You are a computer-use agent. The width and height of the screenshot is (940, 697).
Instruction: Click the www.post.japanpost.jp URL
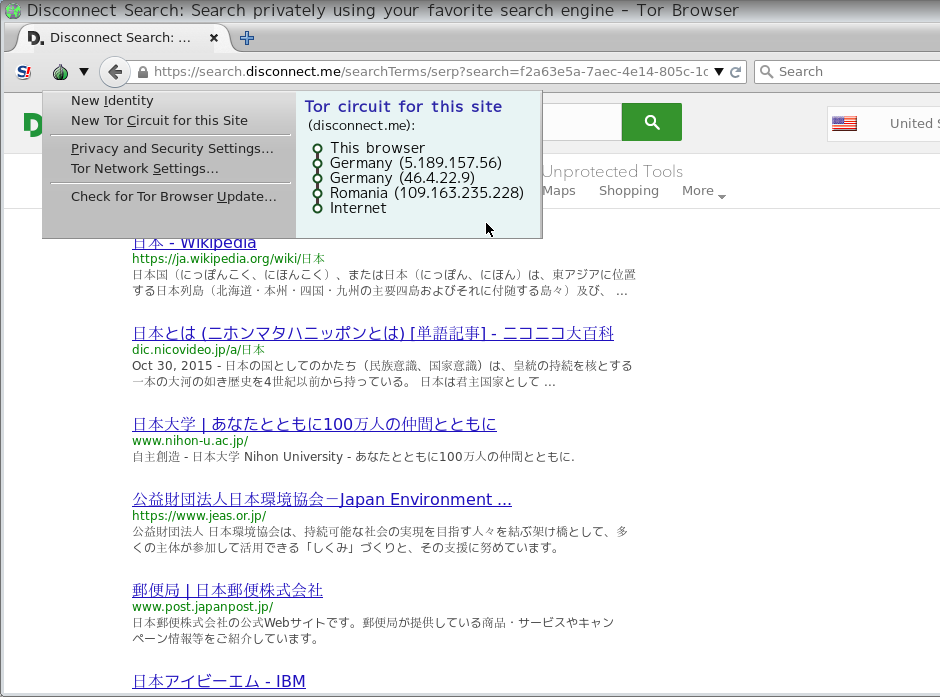point(203,607)
